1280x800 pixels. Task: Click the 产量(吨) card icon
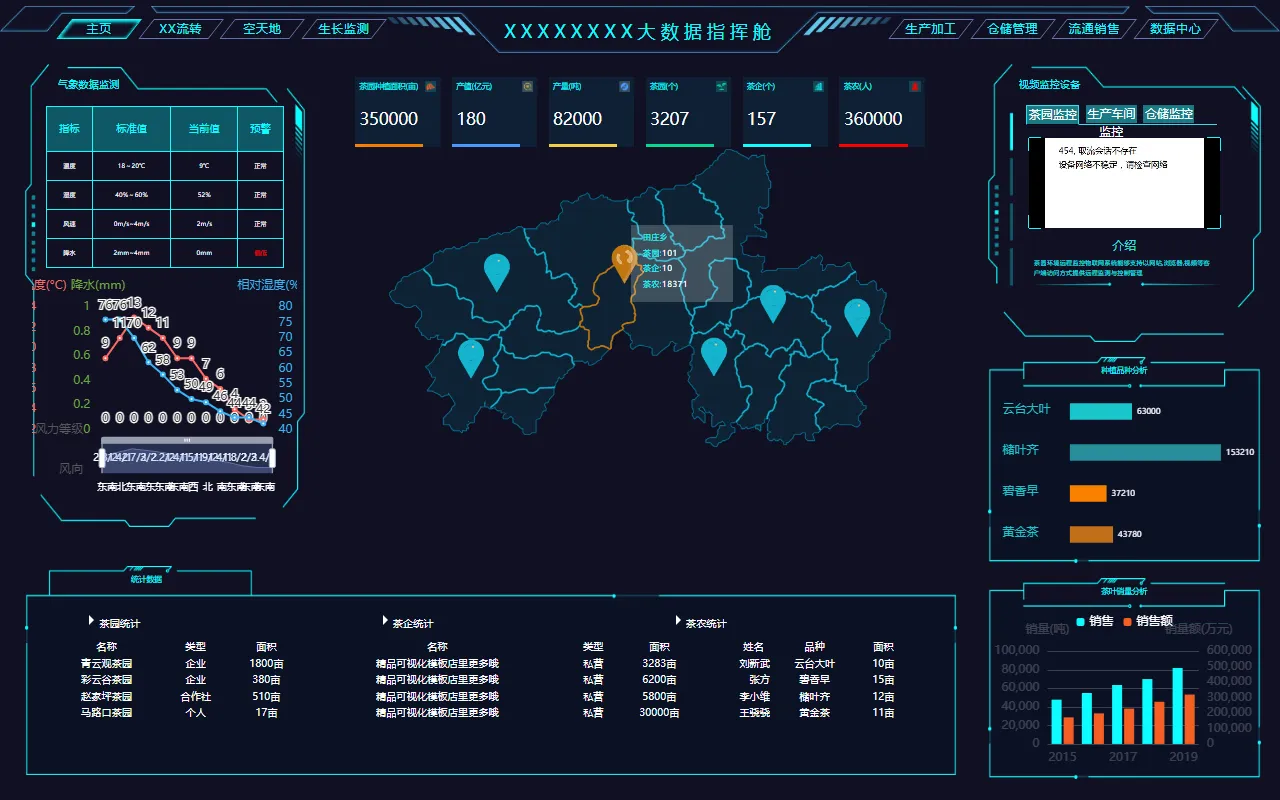[x=624, y=87]
